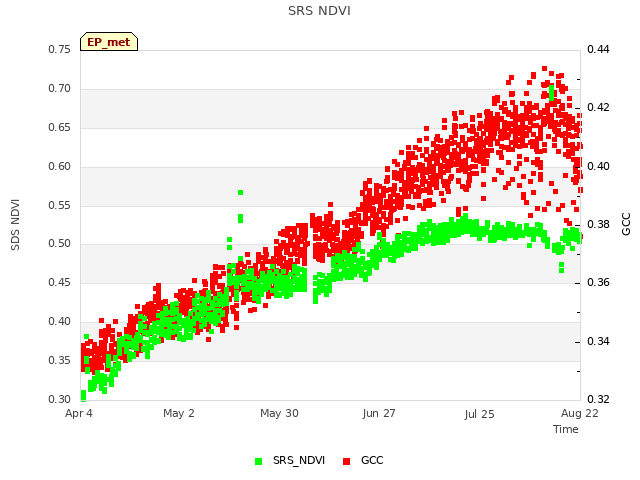Viewport: 640px width, 480px height.
Task: Click the red GCC legend swatch
Action: (x=347, y=461)
